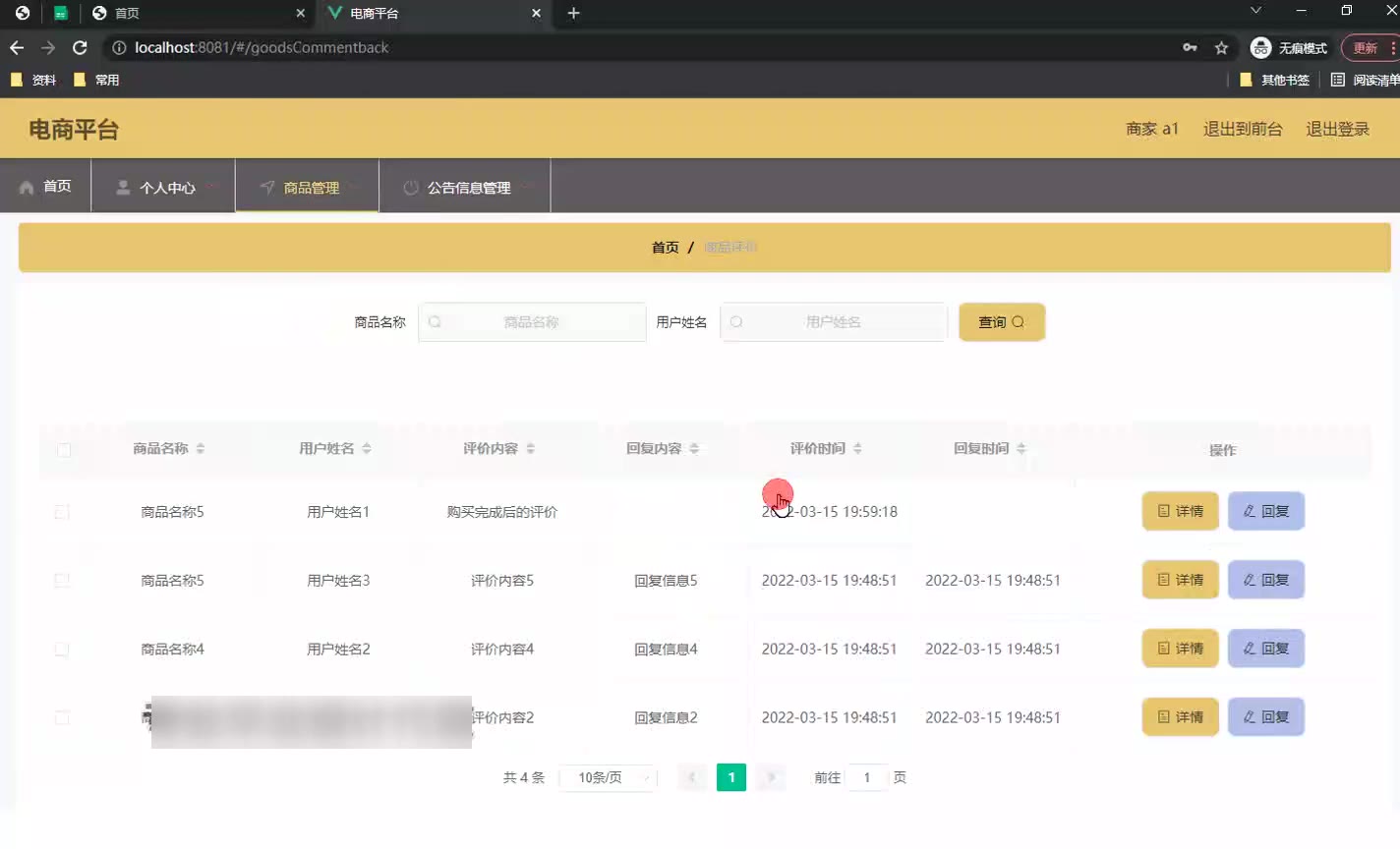1400x849 pixels.
Task: Select the checkbox for the 商品名称4 row
Action: click(62, 650)
